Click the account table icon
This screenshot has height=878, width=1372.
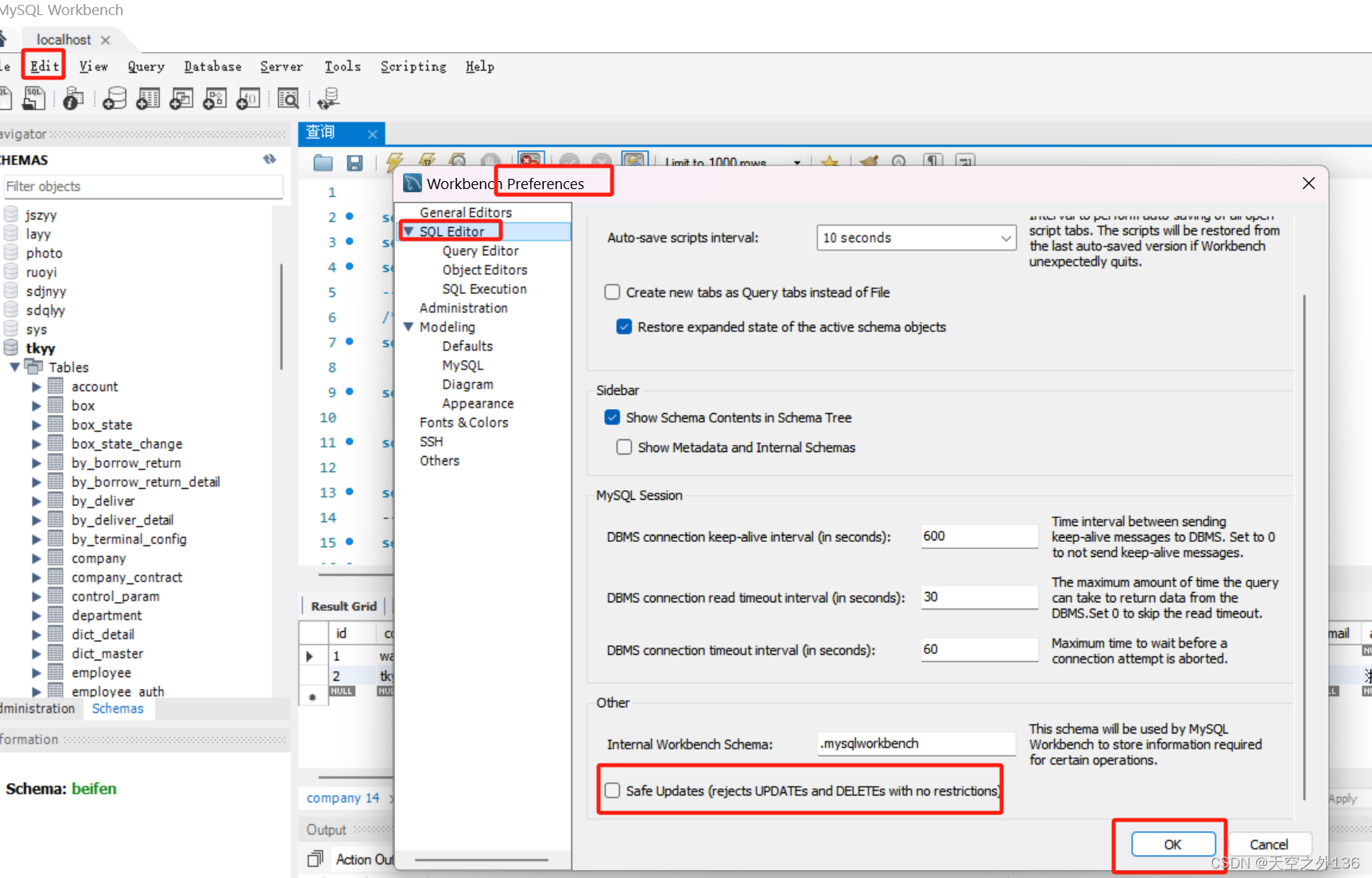tap(56, 386)
